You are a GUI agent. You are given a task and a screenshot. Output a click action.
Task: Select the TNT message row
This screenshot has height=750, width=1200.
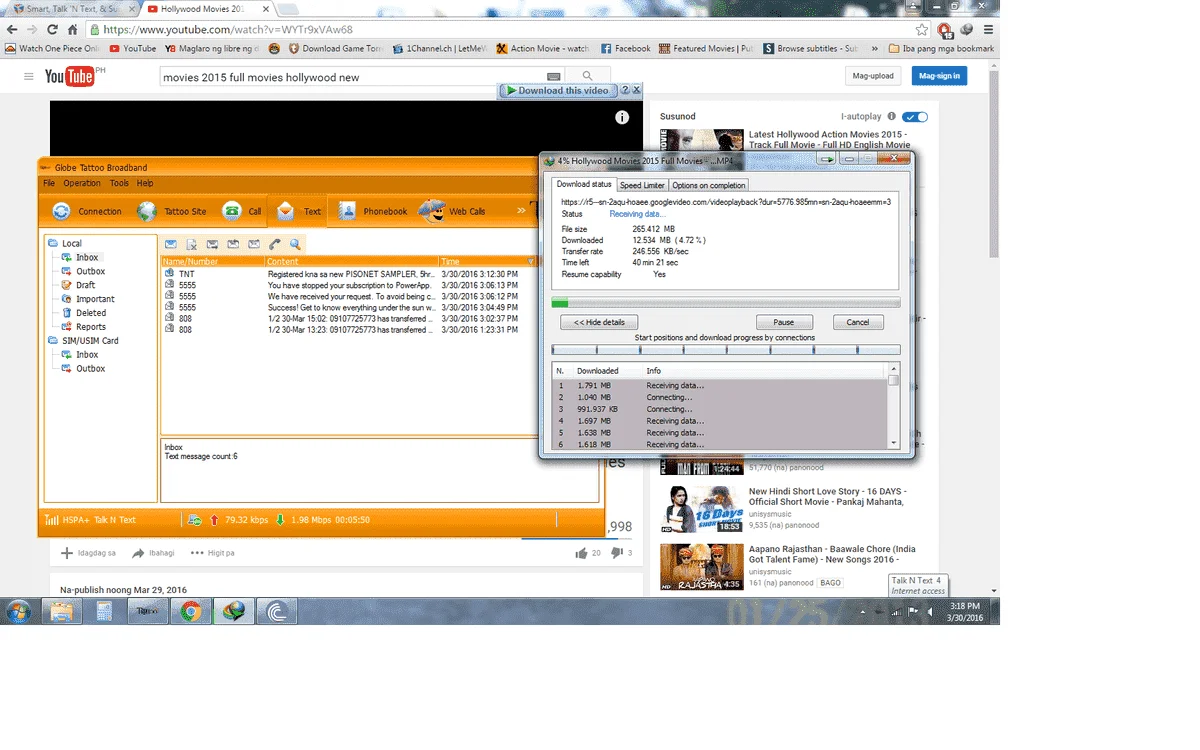pyautogui.click(x=350, y=273)
